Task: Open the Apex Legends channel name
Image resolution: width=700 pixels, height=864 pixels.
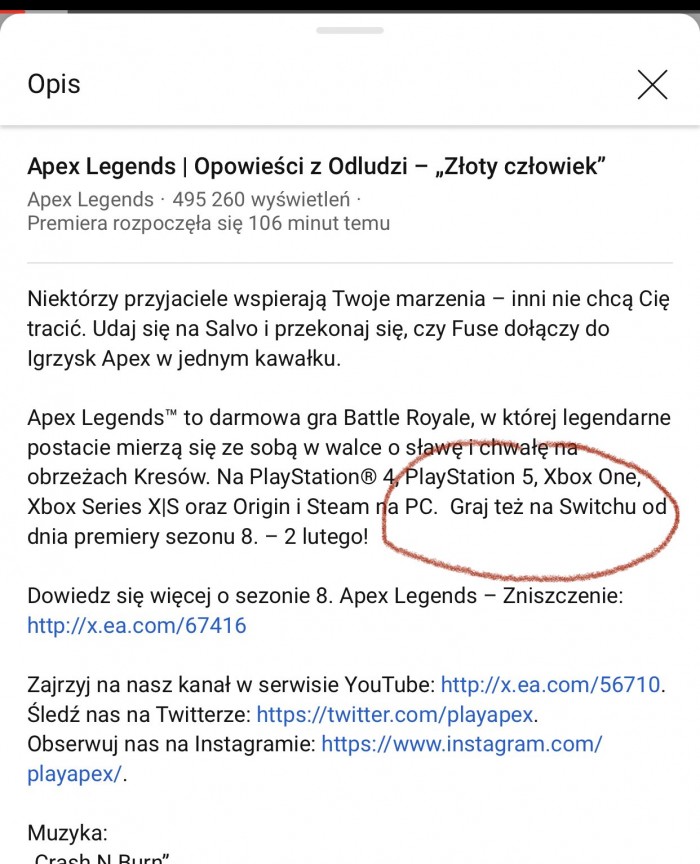Action: 90,199
